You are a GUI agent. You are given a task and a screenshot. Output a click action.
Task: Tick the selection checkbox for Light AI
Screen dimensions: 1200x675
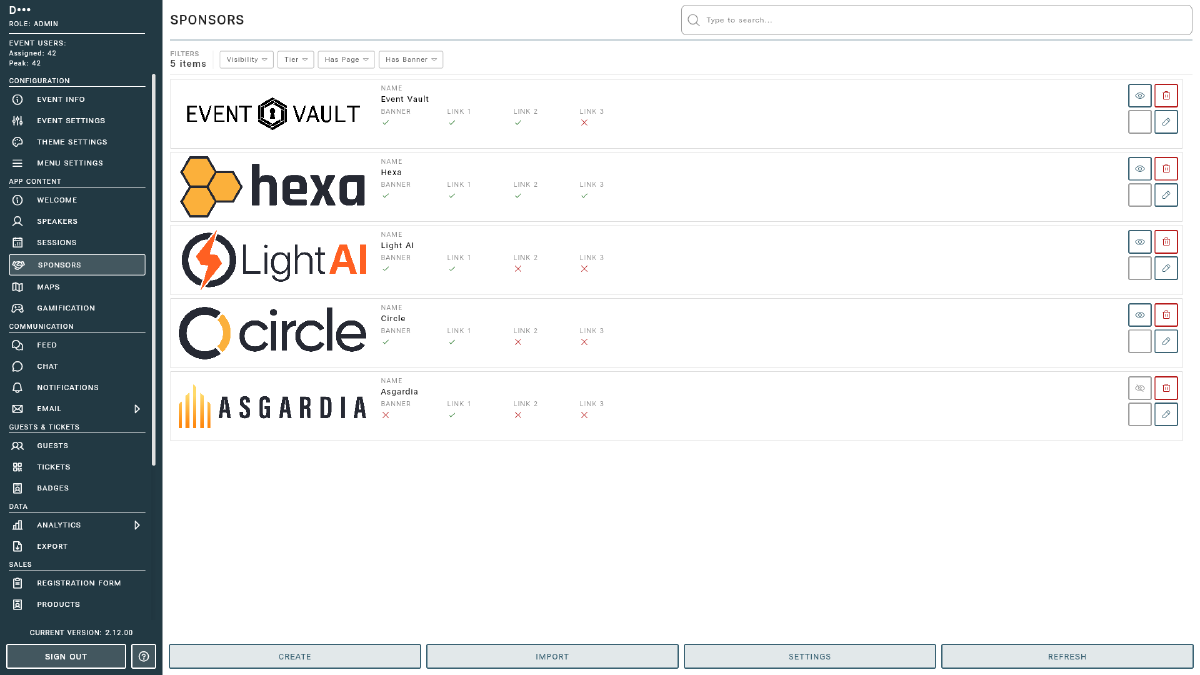click(1139, 268)
